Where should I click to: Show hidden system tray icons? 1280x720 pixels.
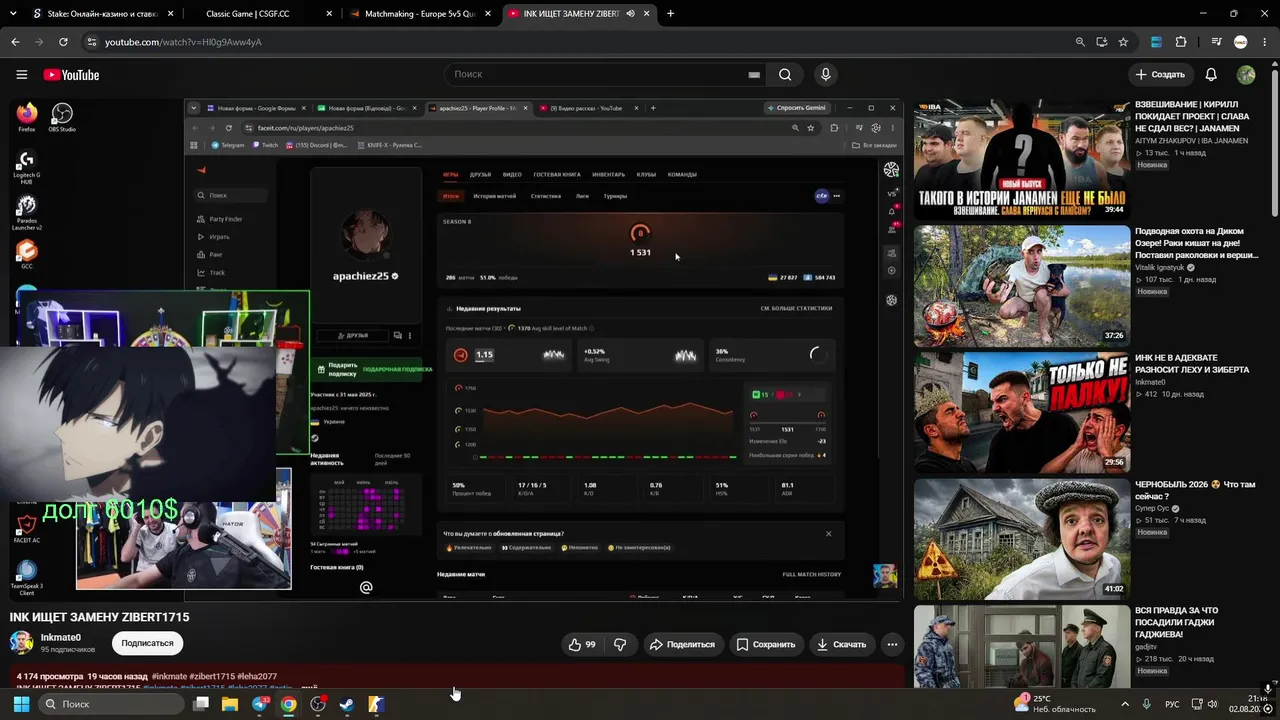1124,704
